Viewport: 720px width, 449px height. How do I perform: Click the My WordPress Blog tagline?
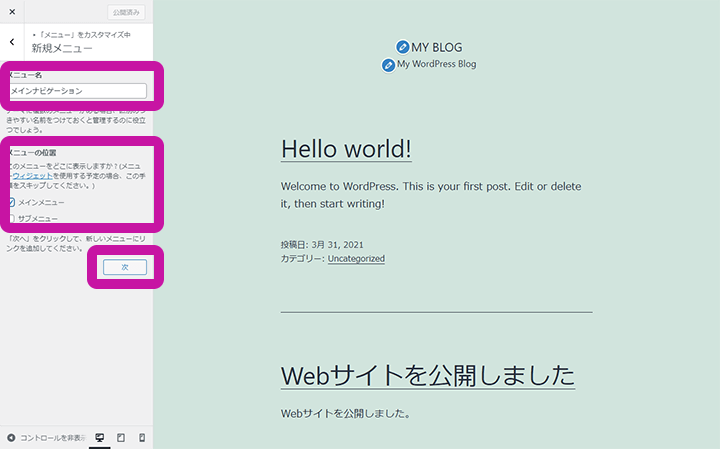(436, 64)
